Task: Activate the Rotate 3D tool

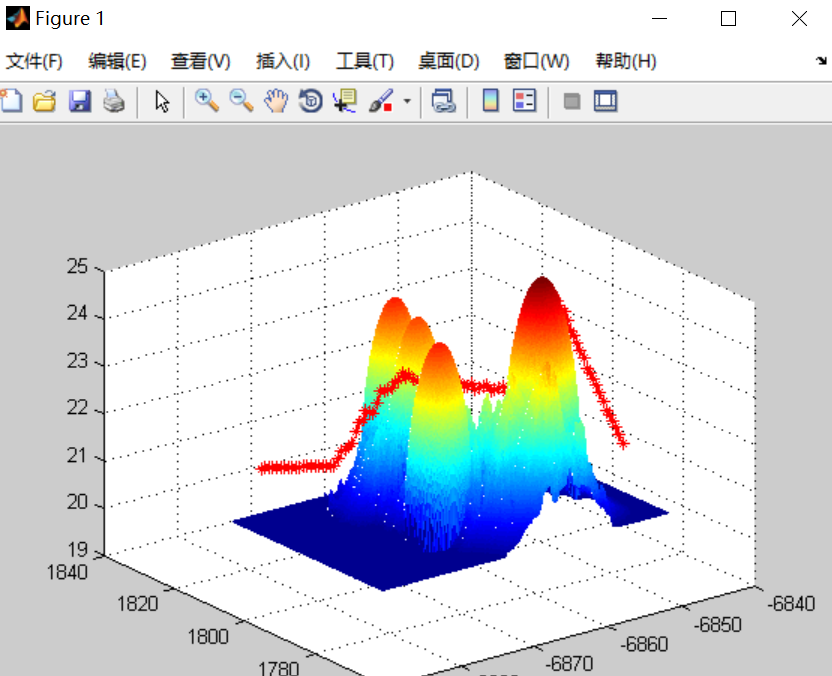Action: [x=310, y=101]
